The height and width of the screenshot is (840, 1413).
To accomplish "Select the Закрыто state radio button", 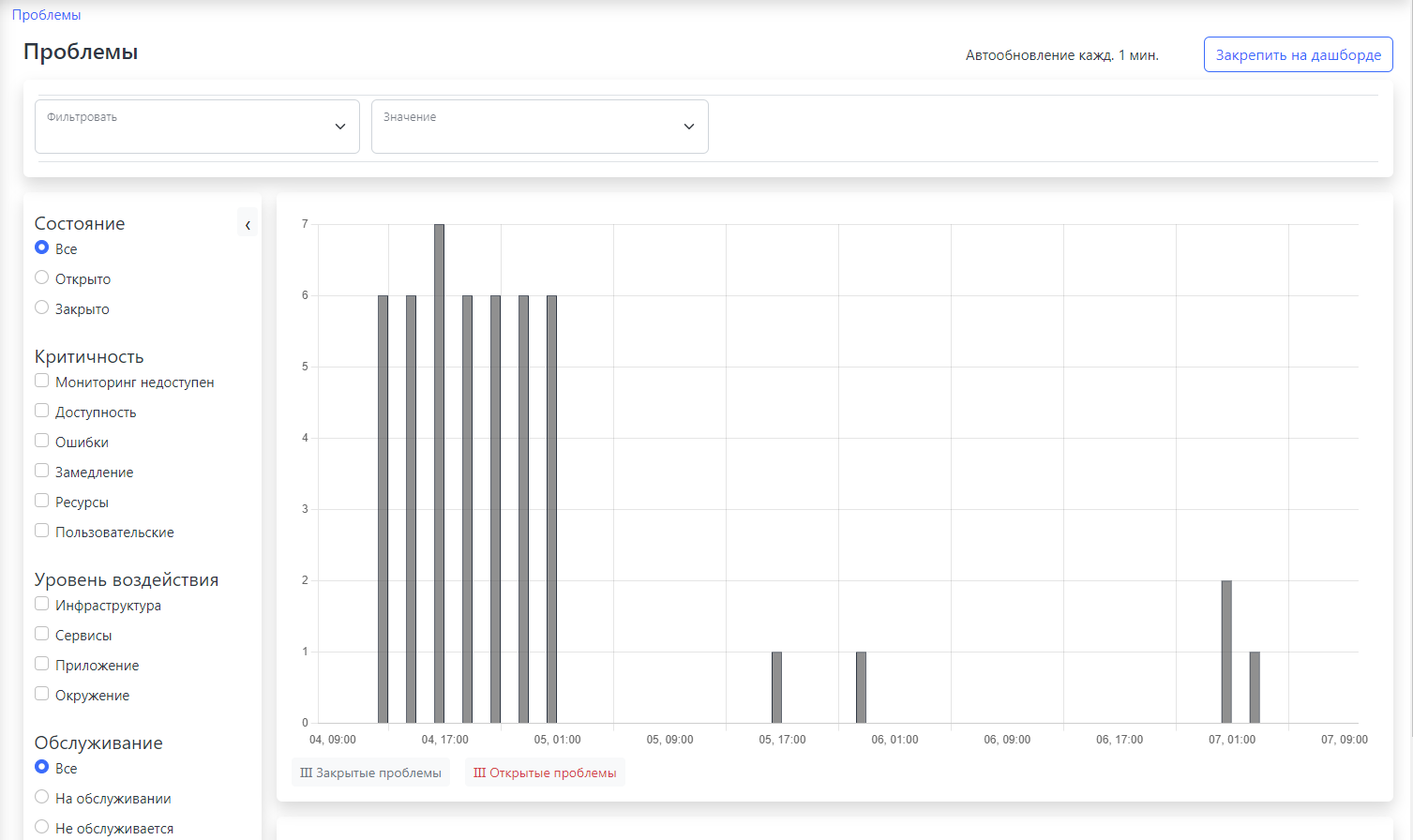I will [42, 307].
